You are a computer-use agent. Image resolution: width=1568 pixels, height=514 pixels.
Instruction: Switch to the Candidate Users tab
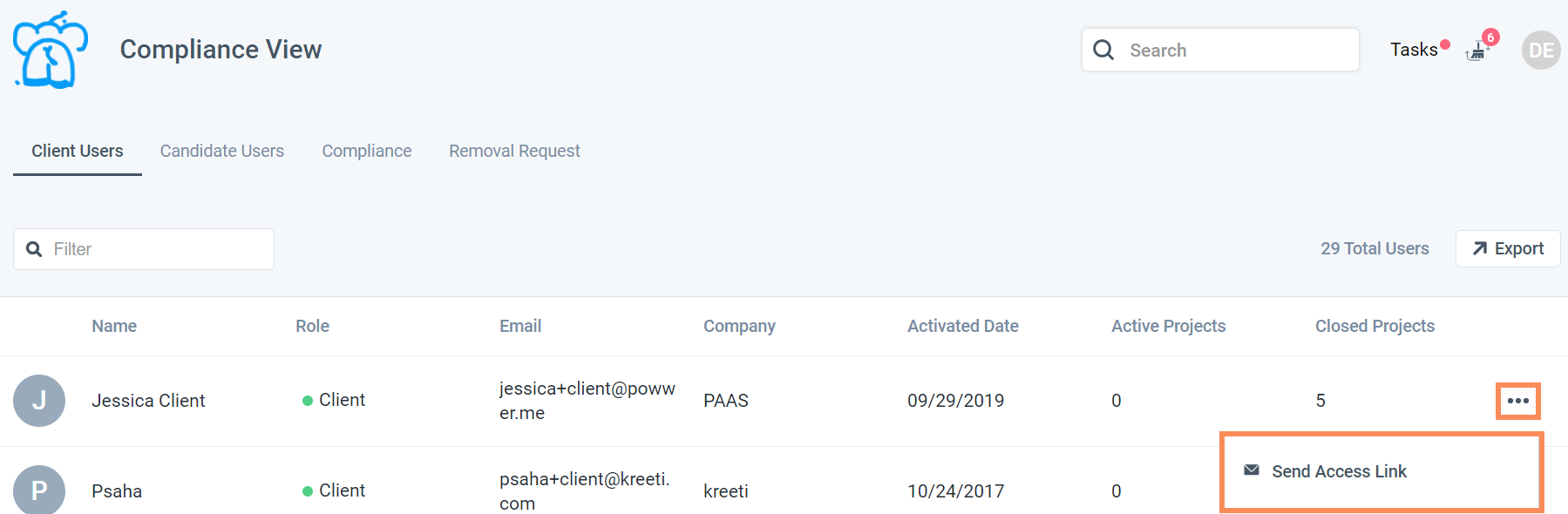pyautogui.click(x=221, y=151)
